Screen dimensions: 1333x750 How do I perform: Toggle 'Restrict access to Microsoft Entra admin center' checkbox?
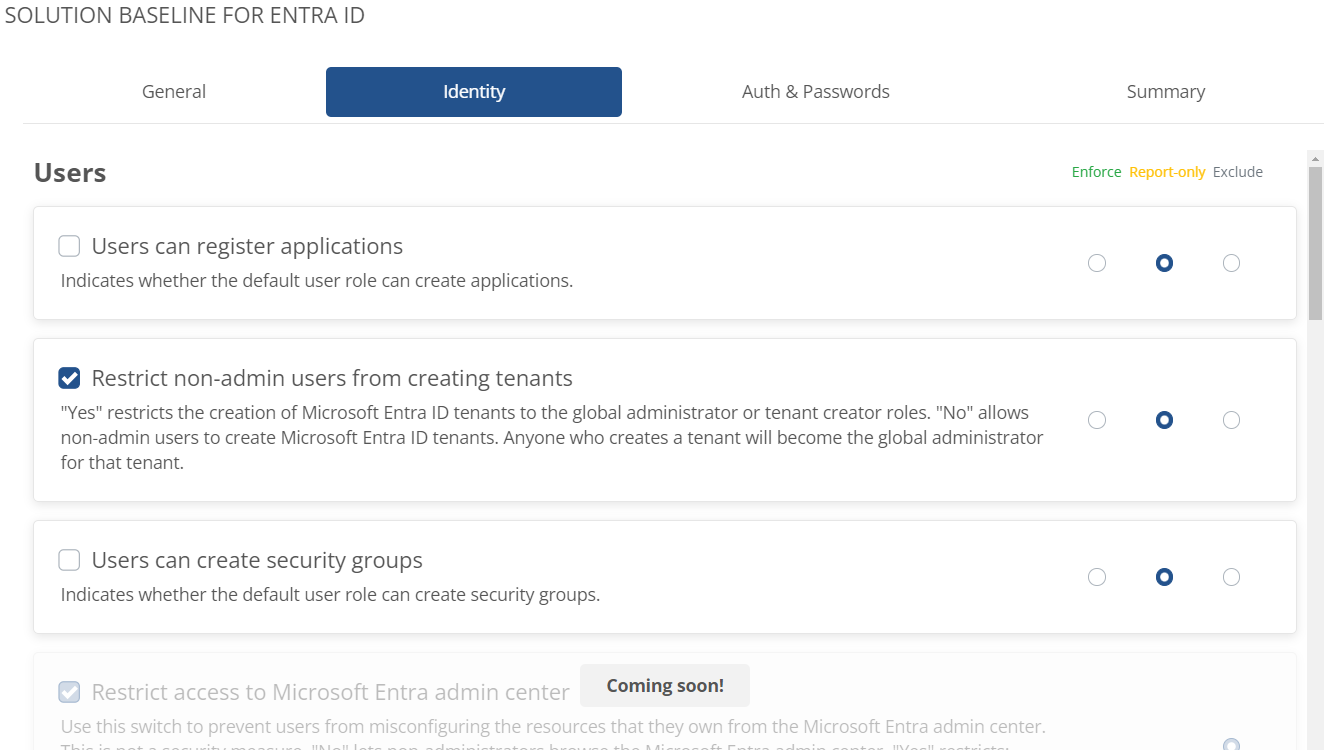[x=69, y=692]
